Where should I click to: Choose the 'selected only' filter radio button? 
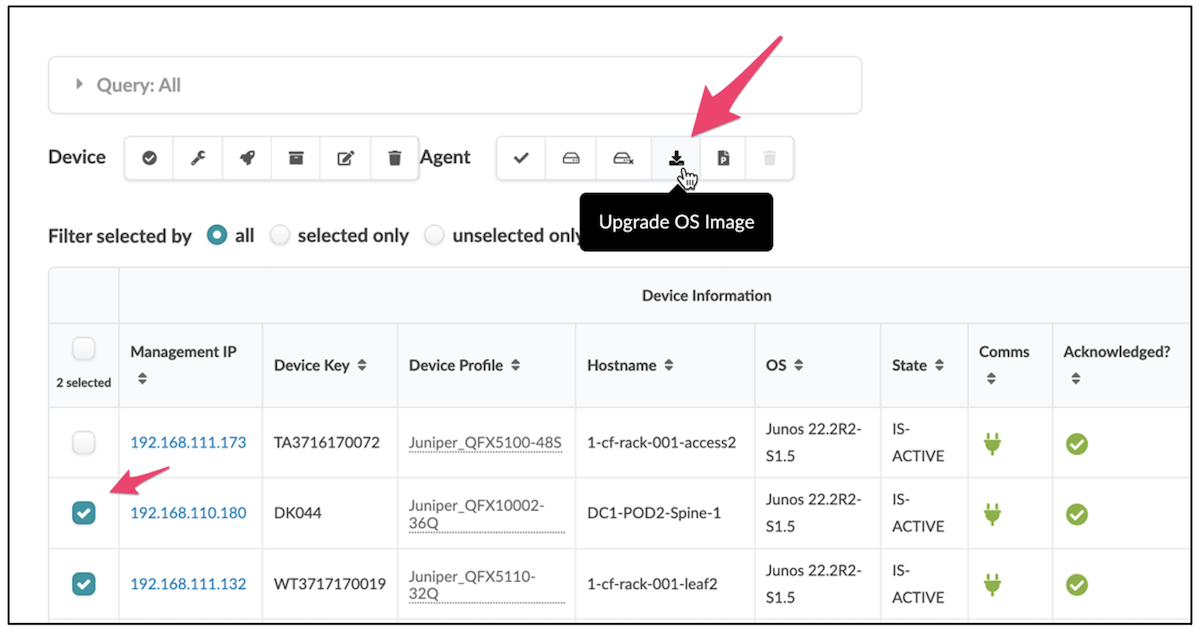point(280,235)
